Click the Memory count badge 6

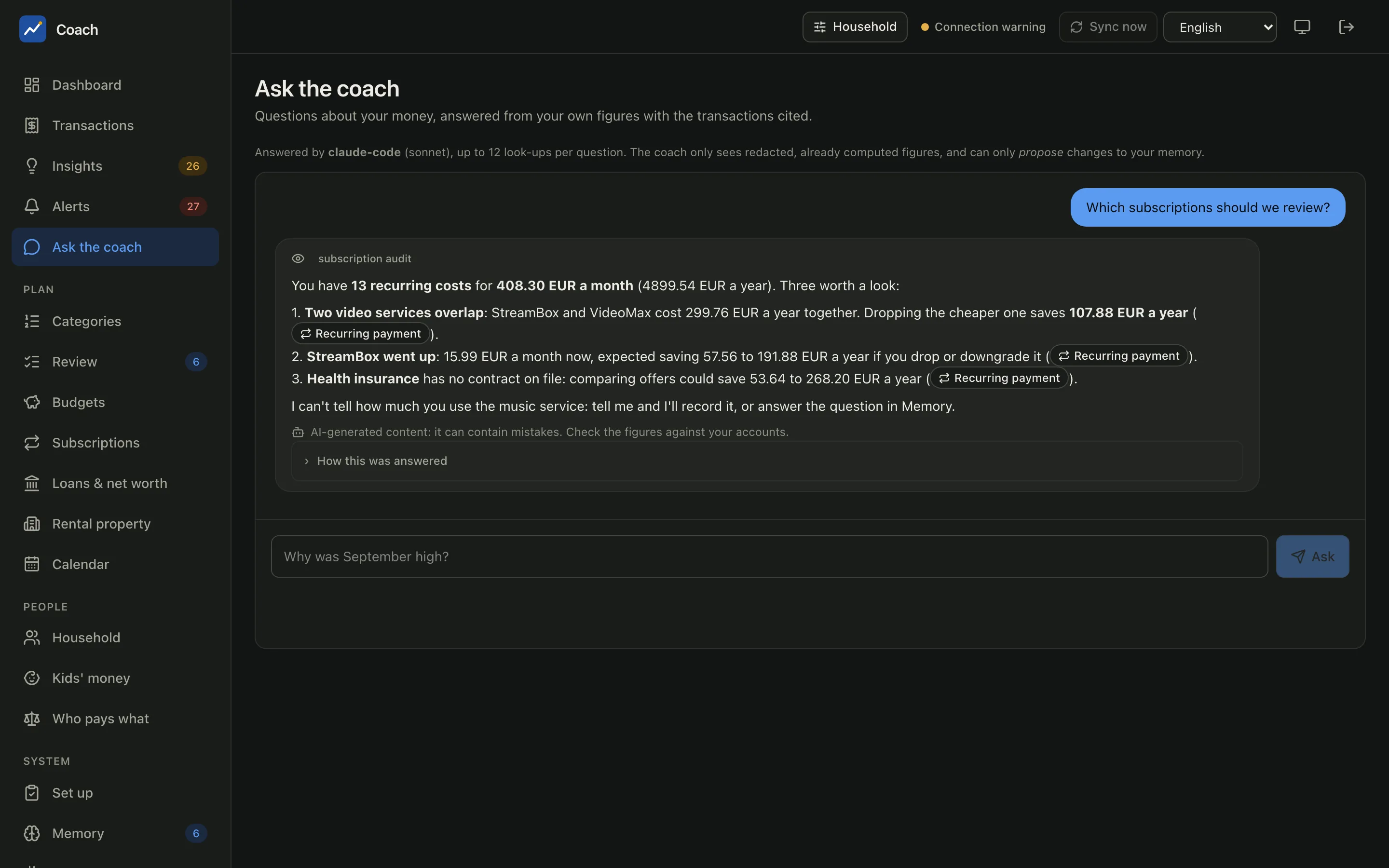click(x=196, y=833)
